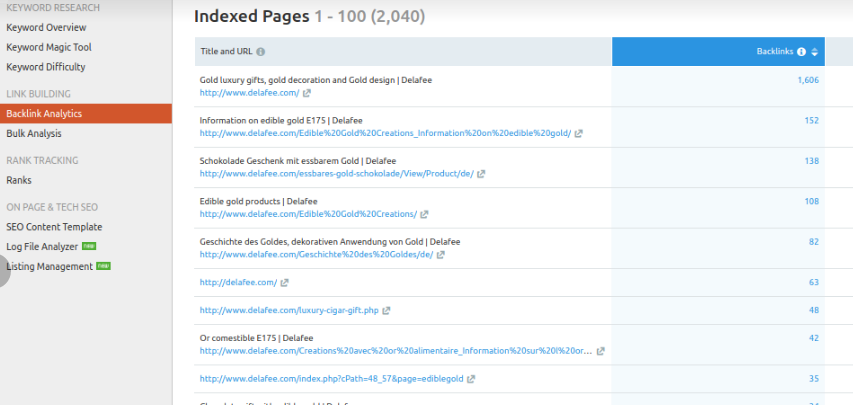853x405 pixels.
Task: Open Log File Analyzer tool
Action: click(x=43, y=246)
